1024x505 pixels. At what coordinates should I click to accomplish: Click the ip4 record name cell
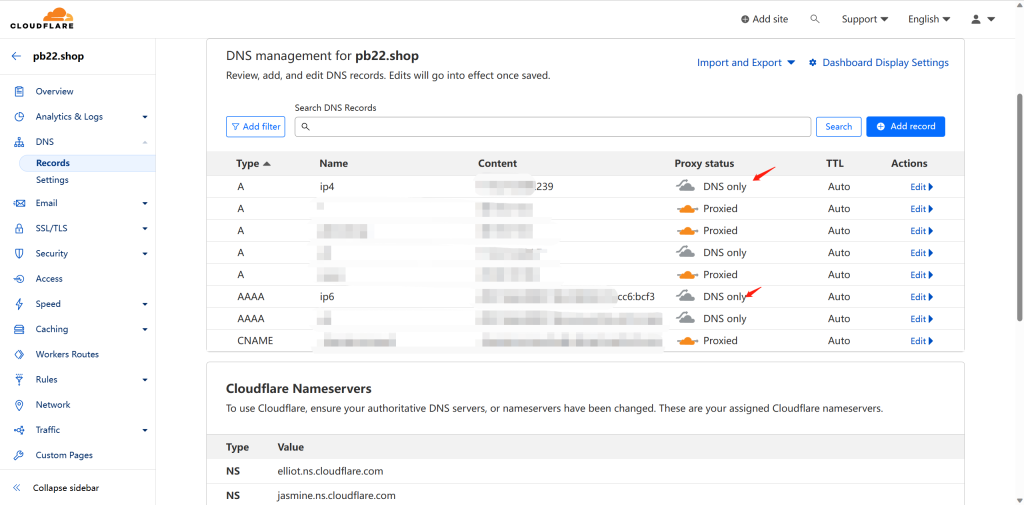(327, 187)
